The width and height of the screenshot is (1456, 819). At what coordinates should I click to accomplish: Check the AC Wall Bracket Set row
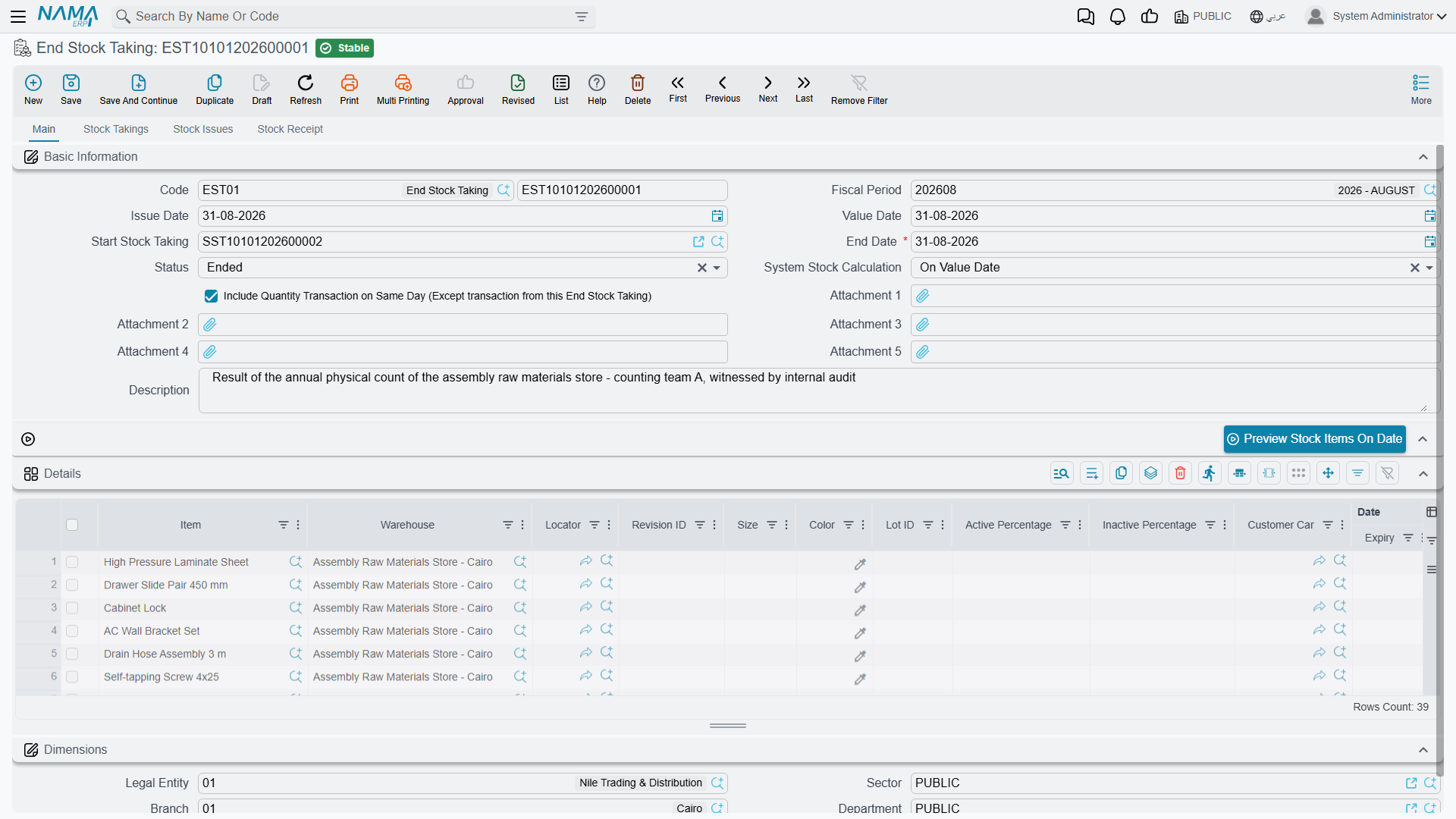72,631
